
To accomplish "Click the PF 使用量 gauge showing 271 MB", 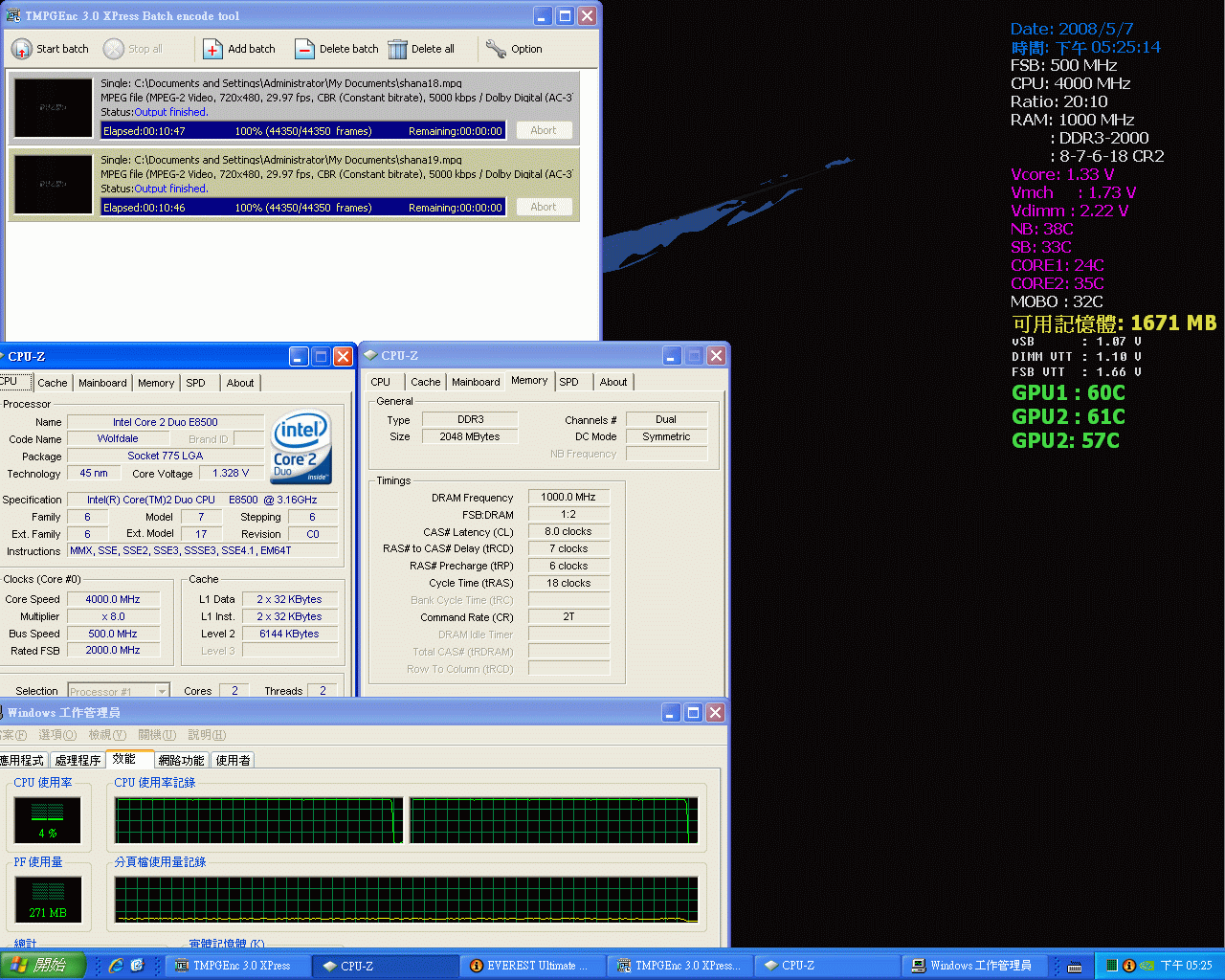I will [48, 900].
